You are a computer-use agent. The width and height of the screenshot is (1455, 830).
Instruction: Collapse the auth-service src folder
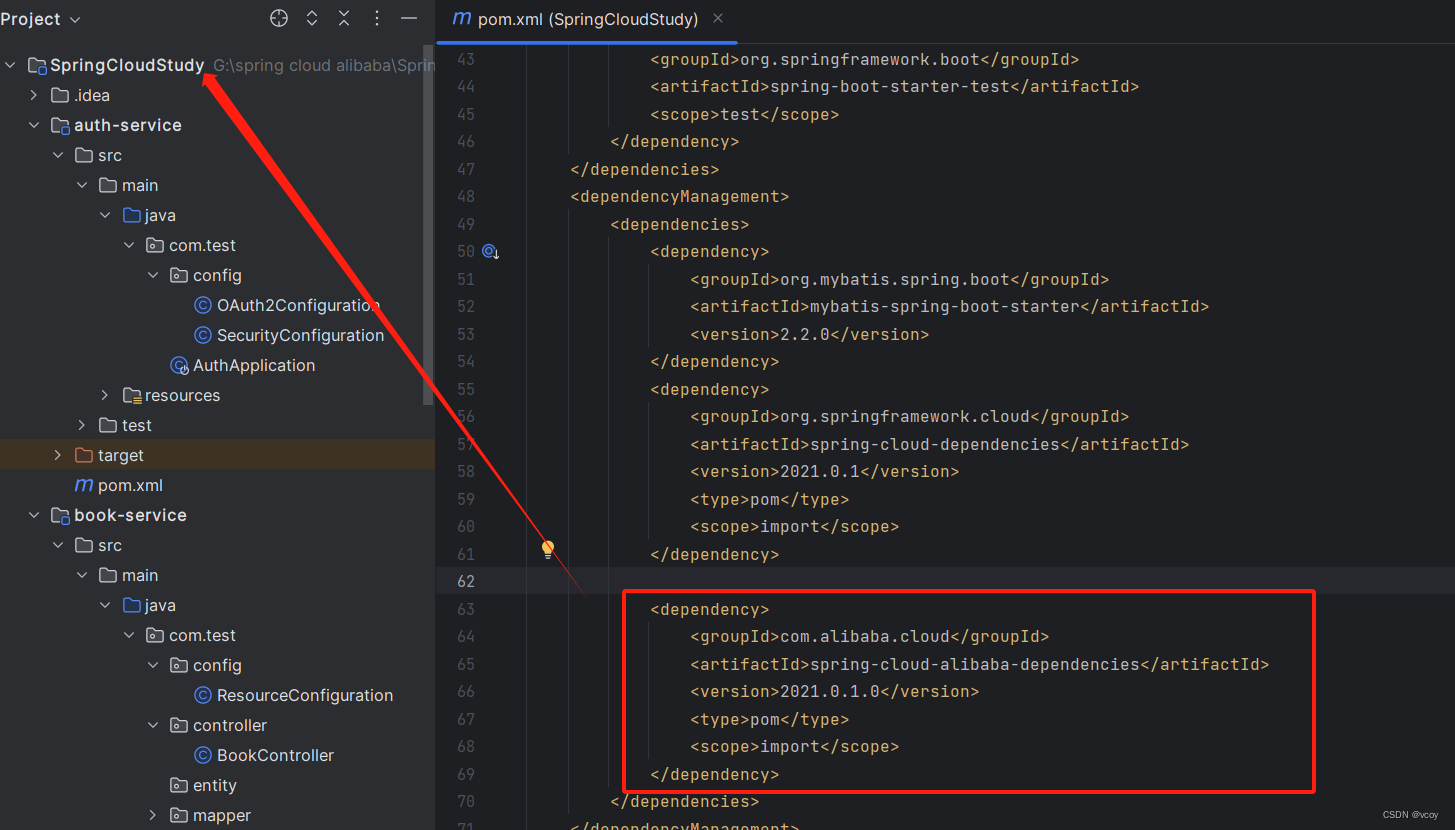click(x=57, y=155)
